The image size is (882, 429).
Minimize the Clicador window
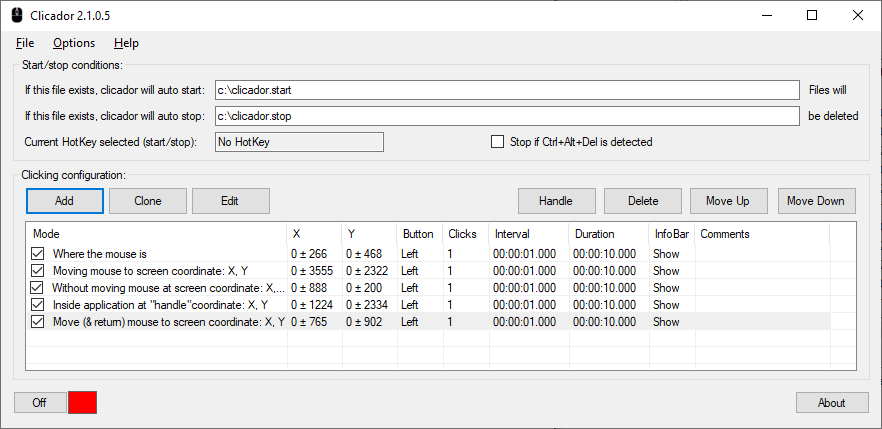[x=766, y=15]
